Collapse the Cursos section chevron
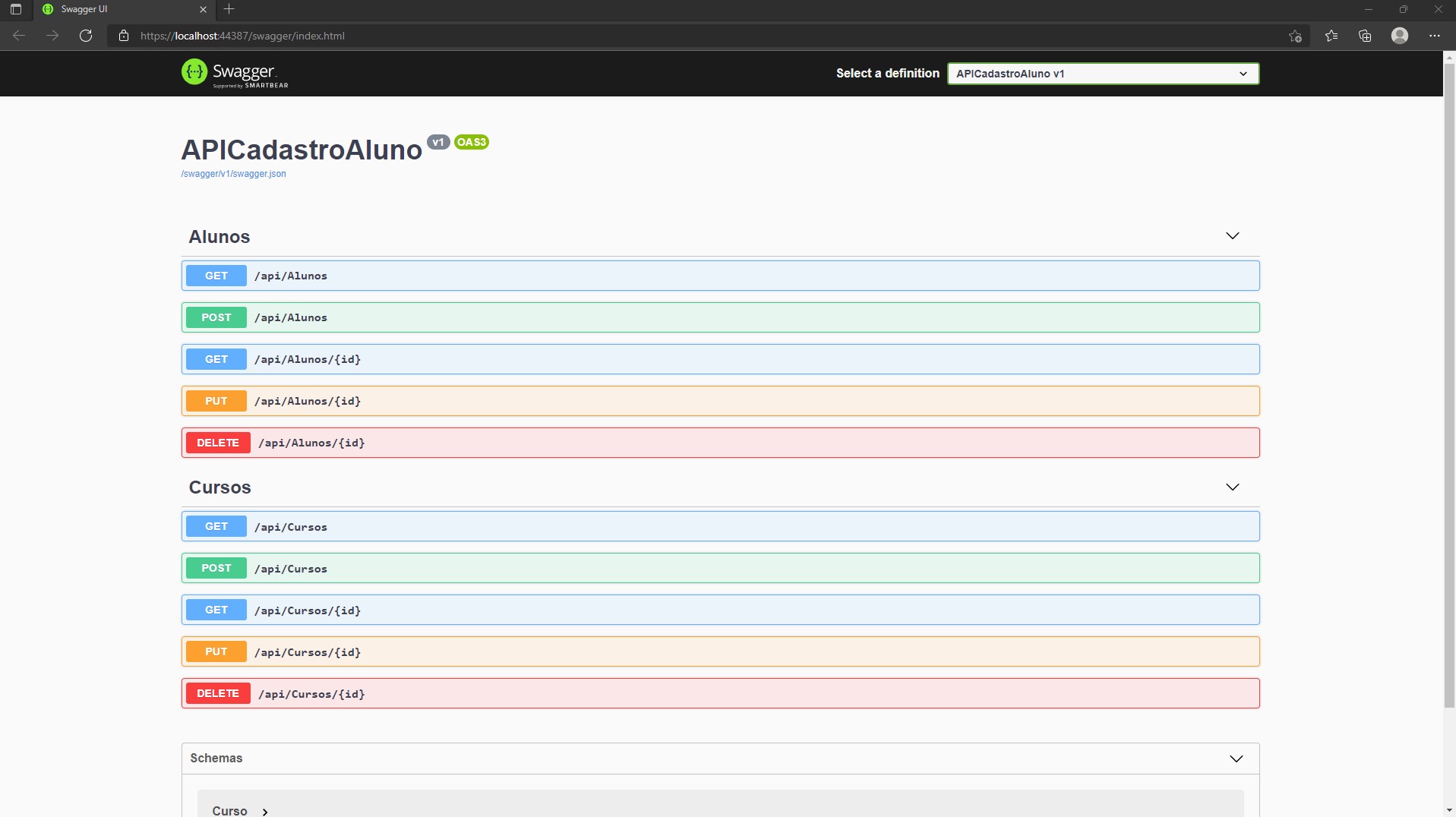Image resolution: width=1456 pixels, height=817 pixels. 1232,487
